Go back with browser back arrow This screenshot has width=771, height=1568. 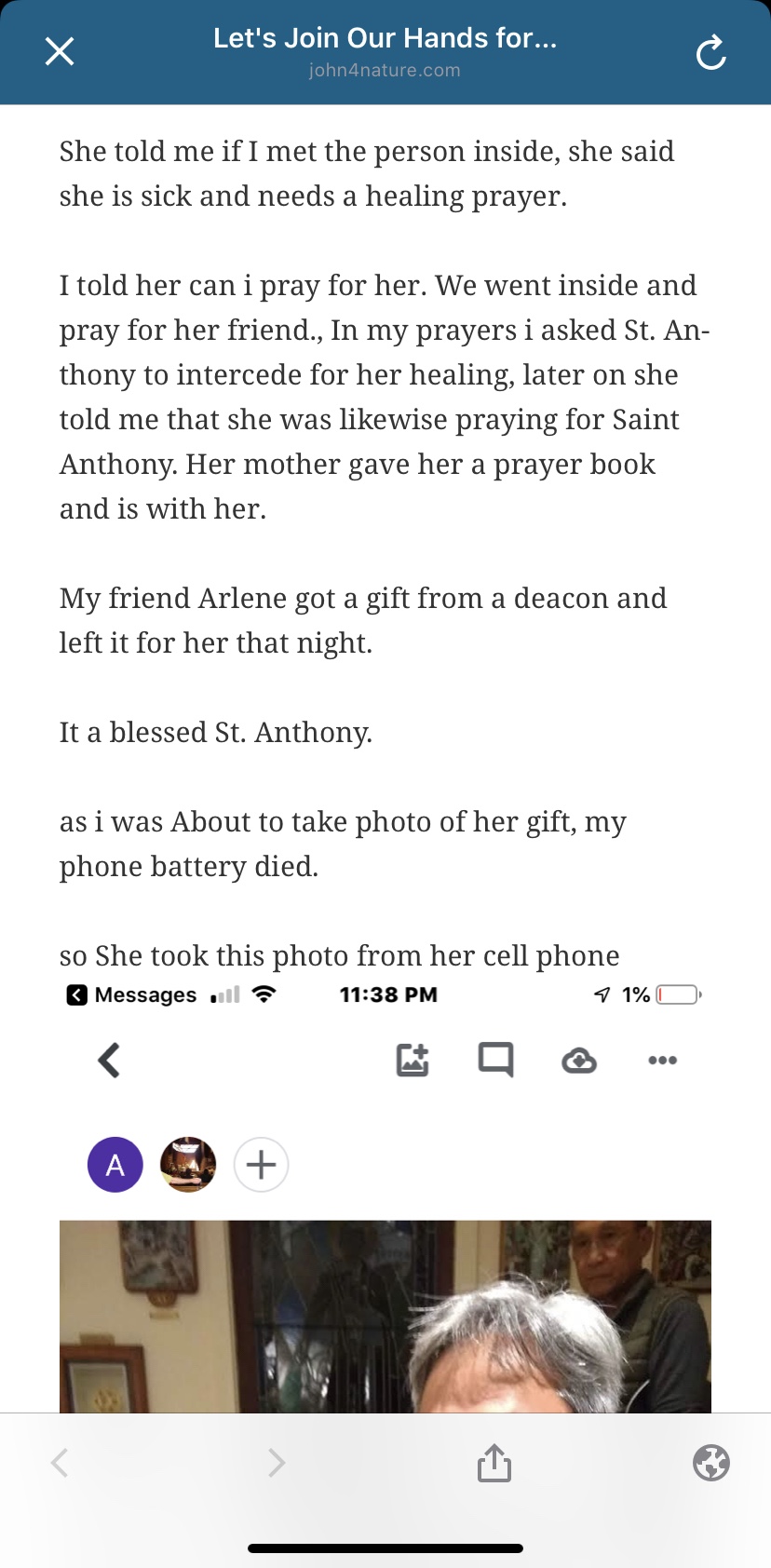[60, 1463]
